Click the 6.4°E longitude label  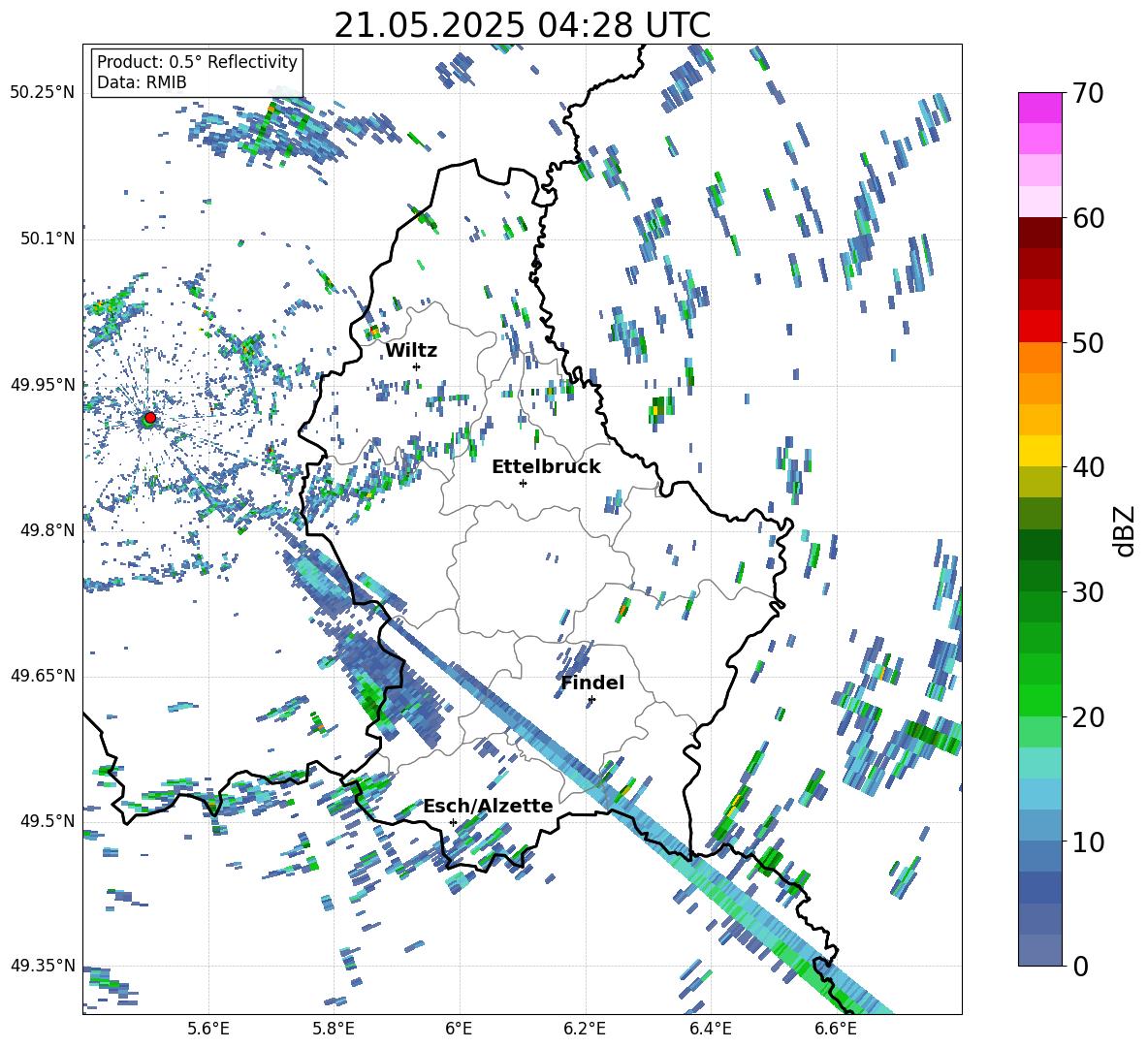710,1029
